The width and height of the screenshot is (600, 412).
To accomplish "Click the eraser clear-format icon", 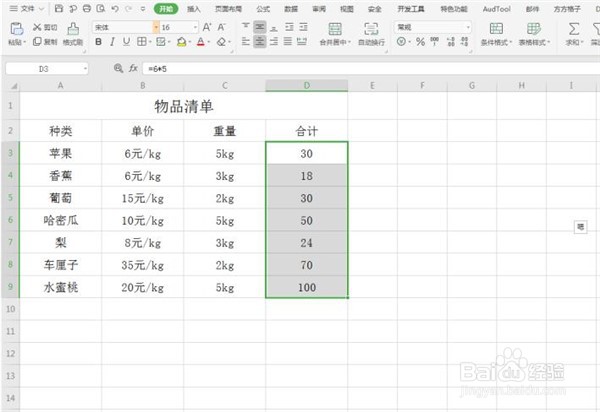I will click(x=221, y=42).
